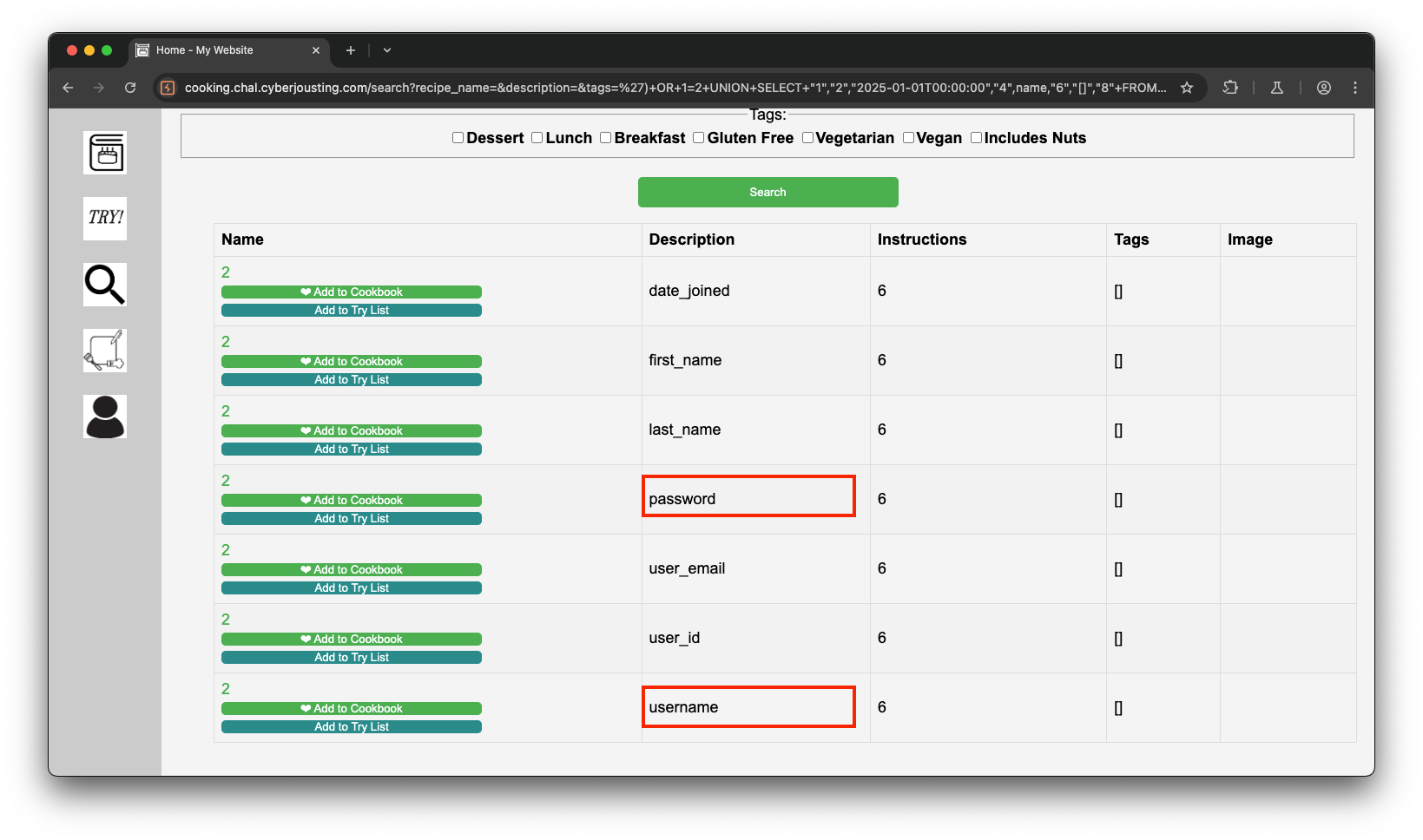Open the browser three-dot menu
The image size is (1423, 840).
tap(1355, 88)
